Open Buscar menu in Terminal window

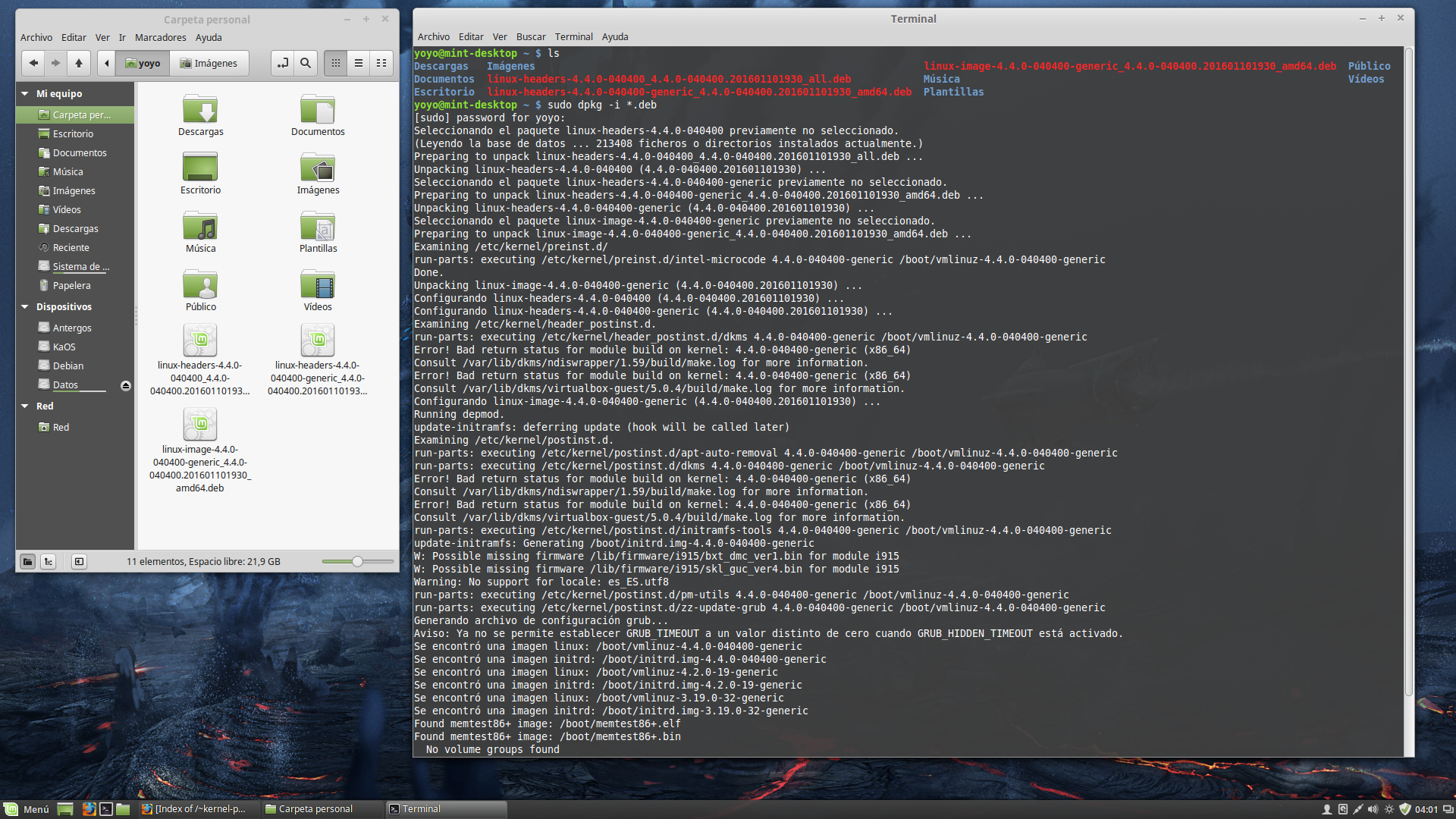531,36
